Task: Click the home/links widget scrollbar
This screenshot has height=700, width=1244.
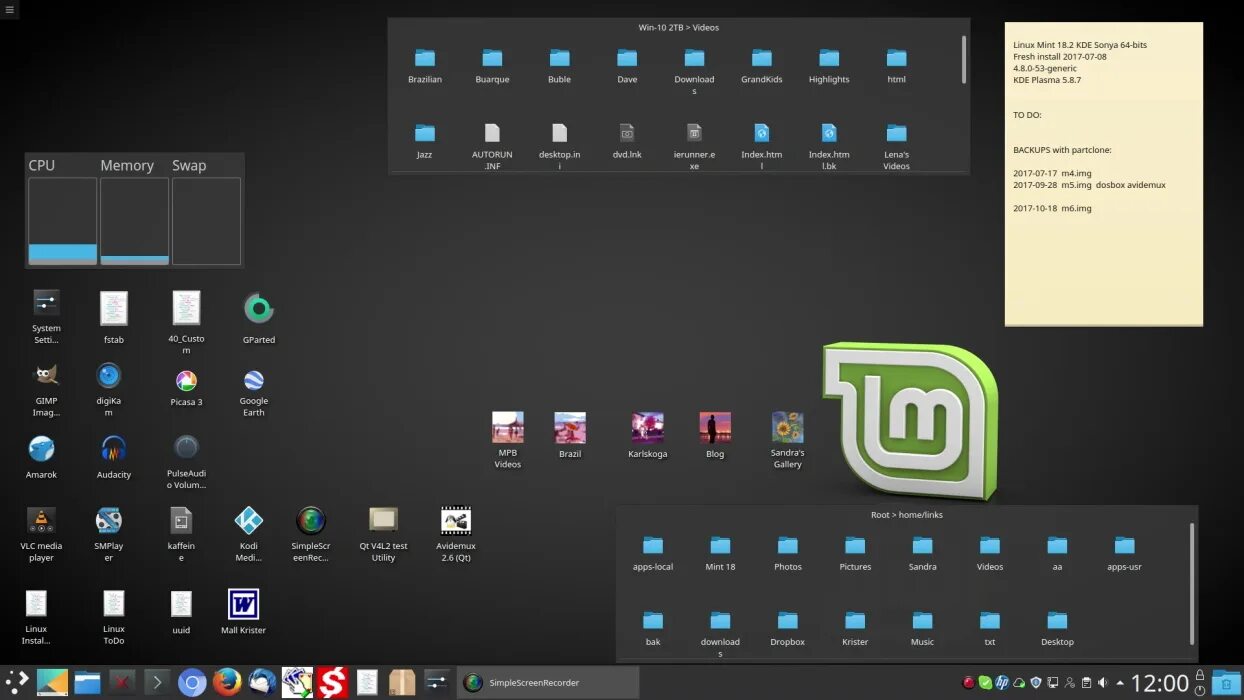Action: (x=1191, y=582)
